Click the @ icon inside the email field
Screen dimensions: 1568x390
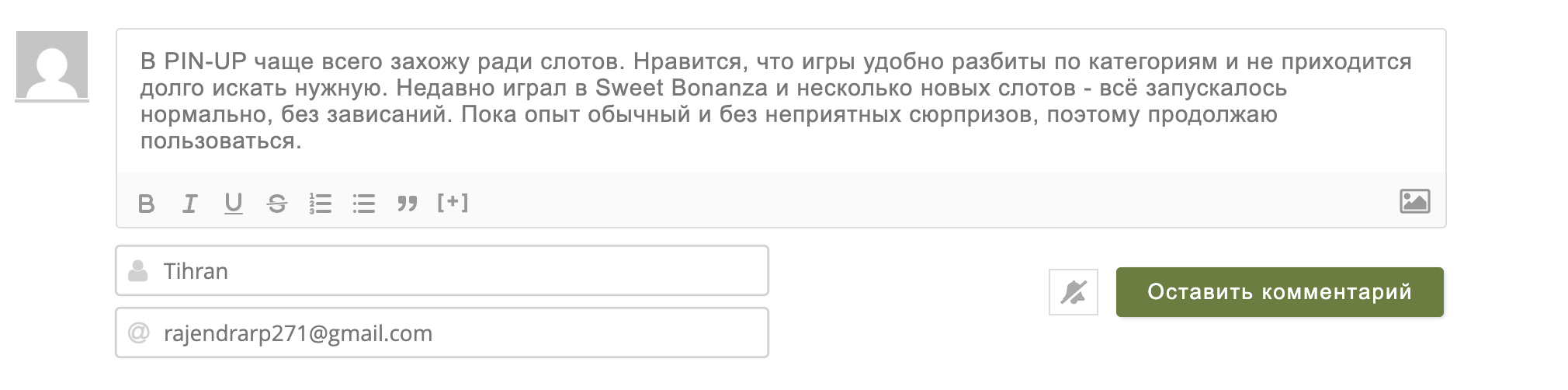[x=138, y=333]
